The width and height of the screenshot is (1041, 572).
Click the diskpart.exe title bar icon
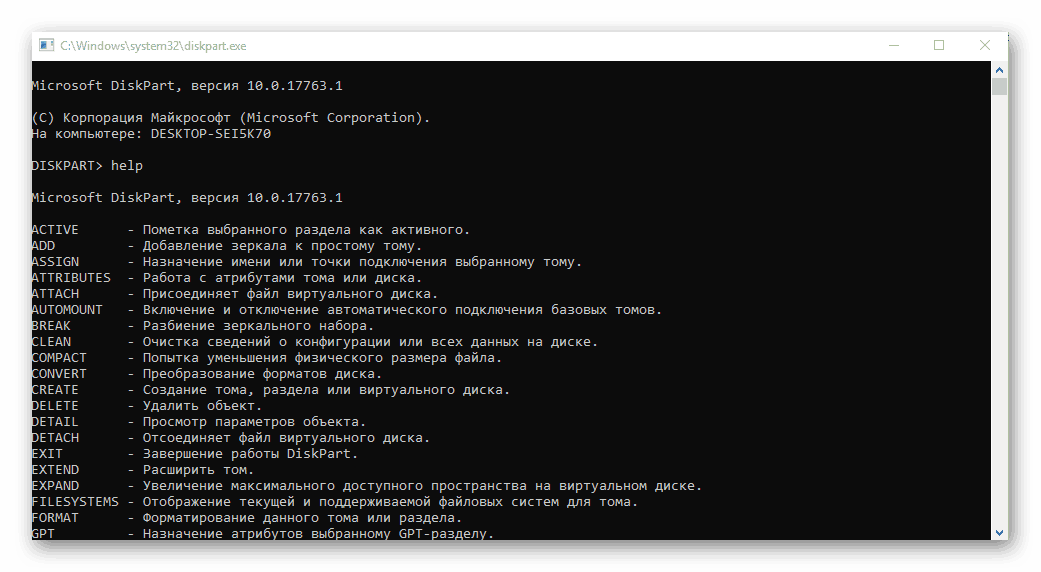pyautogui.click(x=46, y=45)
